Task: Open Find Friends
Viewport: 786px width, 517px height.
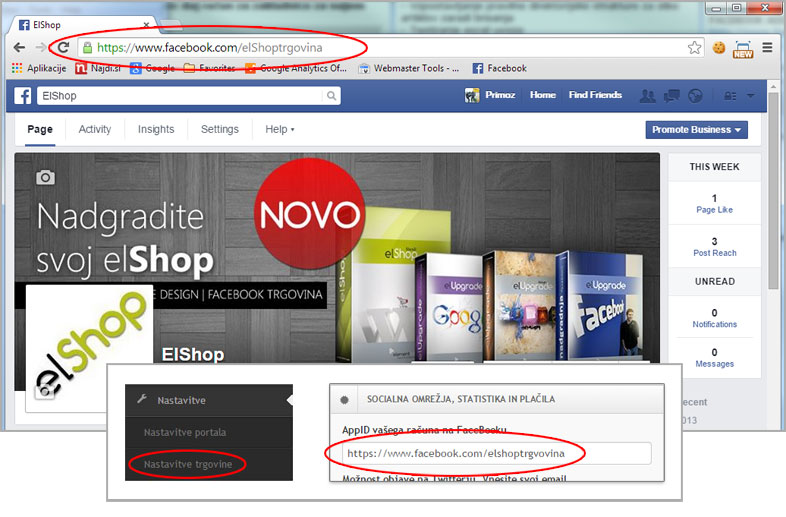Action: click(595, 95)
